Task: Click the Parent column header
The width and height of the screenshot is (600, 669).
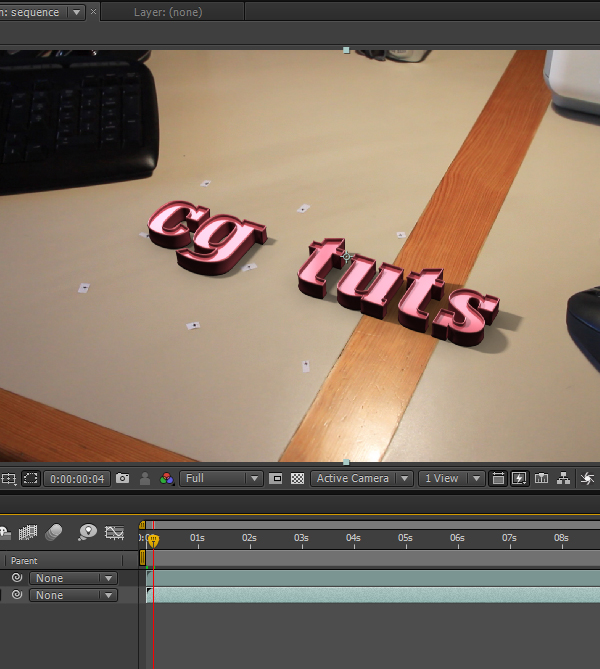Action: [x=24, y=561]
